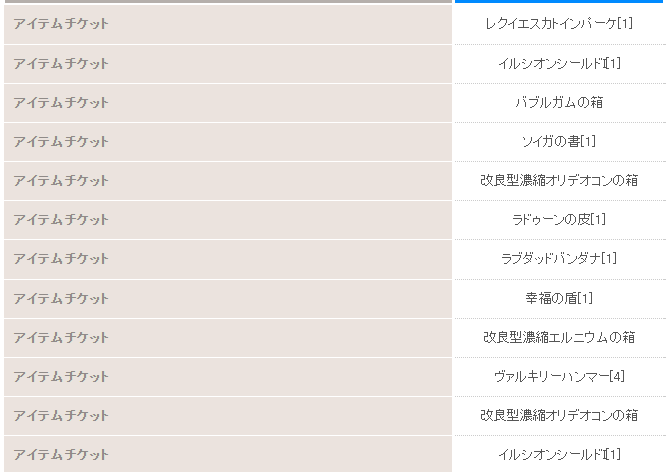Screen dimensions: 666x472
Task: Click アイテムチケット cell beside ラドゥーンの皮[1]
Action: coord(228,220)
